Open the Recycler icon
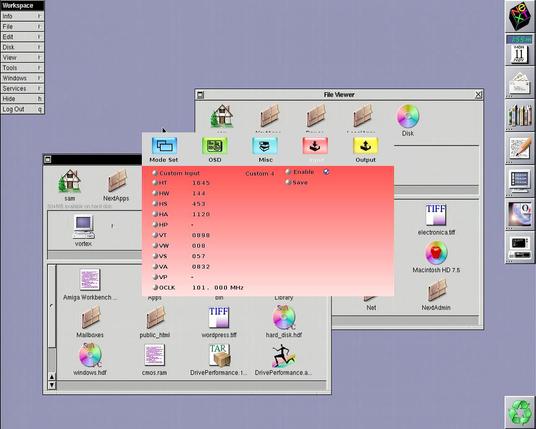The height and width of the screenshot is (429, 536). (520, 413)
